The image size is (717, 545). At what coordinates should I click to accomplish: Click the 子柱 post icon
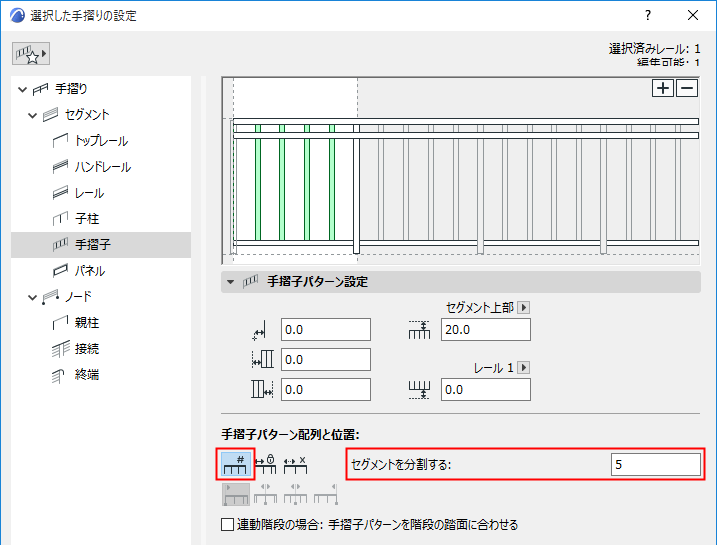pos(60,219)
